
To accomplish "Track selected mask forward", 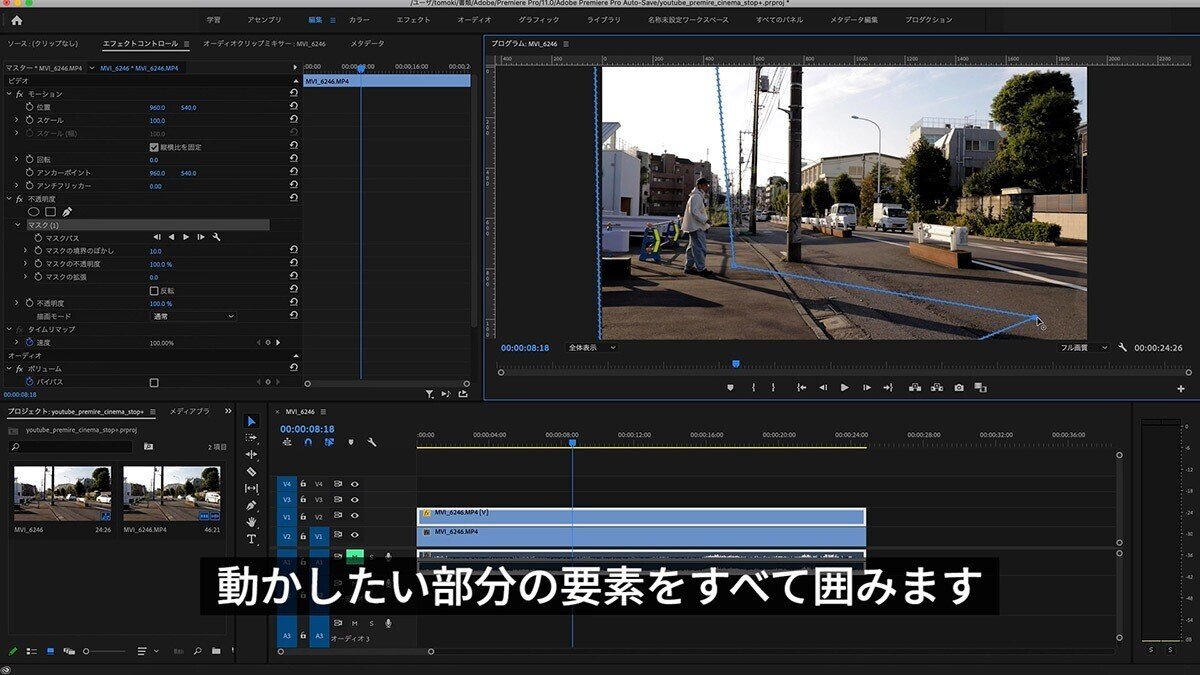I will [x=186, y=237].
